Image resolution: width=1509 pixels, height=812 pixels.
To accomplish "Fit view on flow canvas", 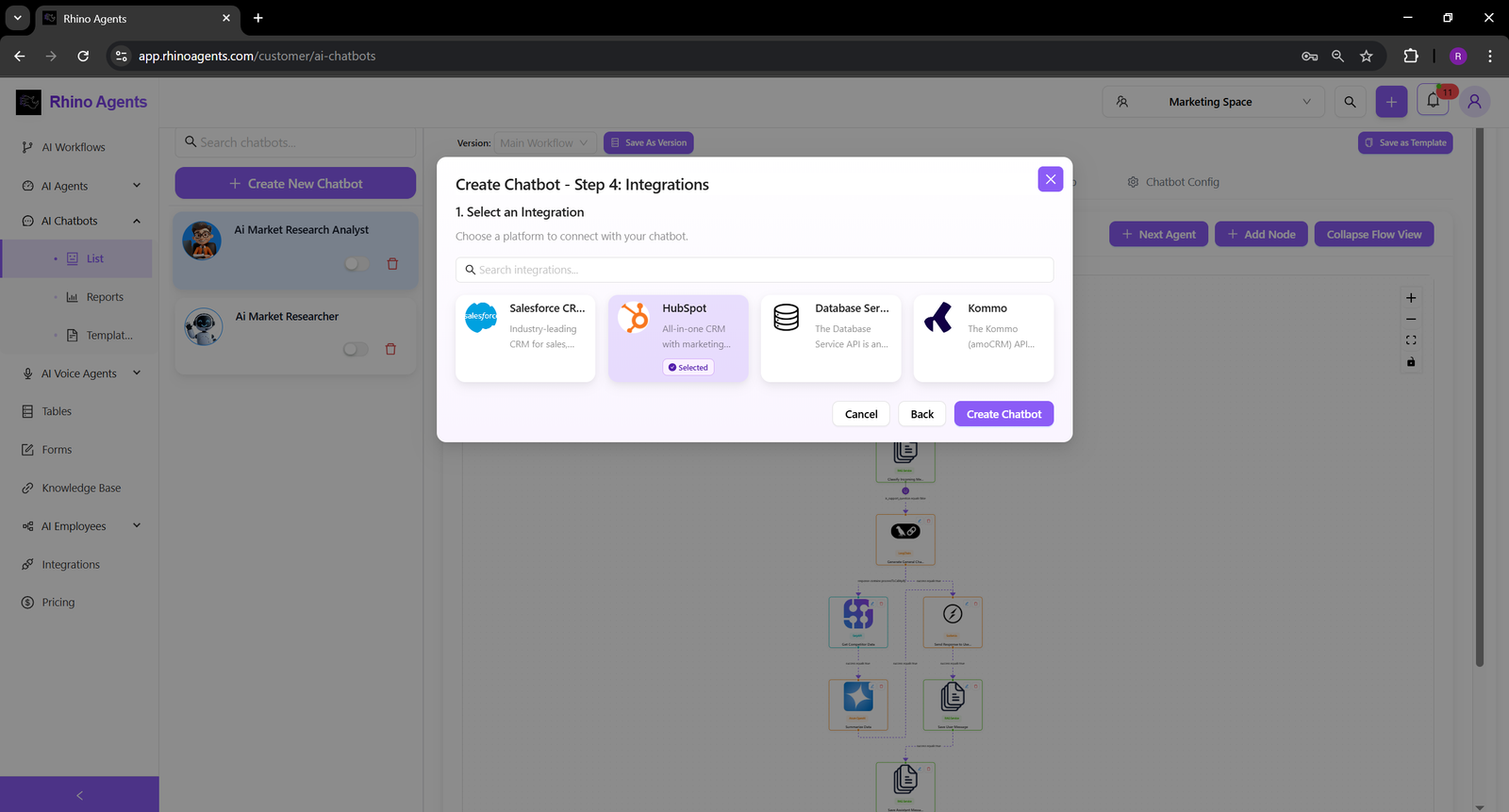I will 1411,340.
